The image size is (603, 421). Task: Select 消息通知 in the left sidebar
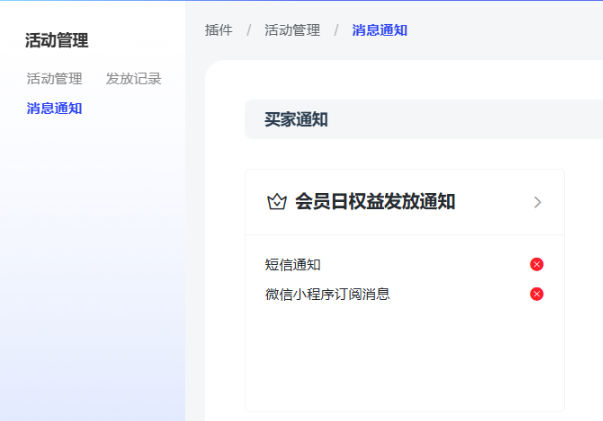[x=54, y=108]
